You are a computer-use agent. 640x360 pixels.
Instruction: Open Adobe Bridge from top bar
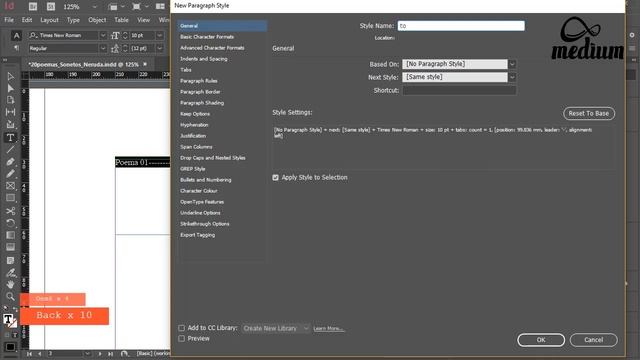(x=33, y=7)
